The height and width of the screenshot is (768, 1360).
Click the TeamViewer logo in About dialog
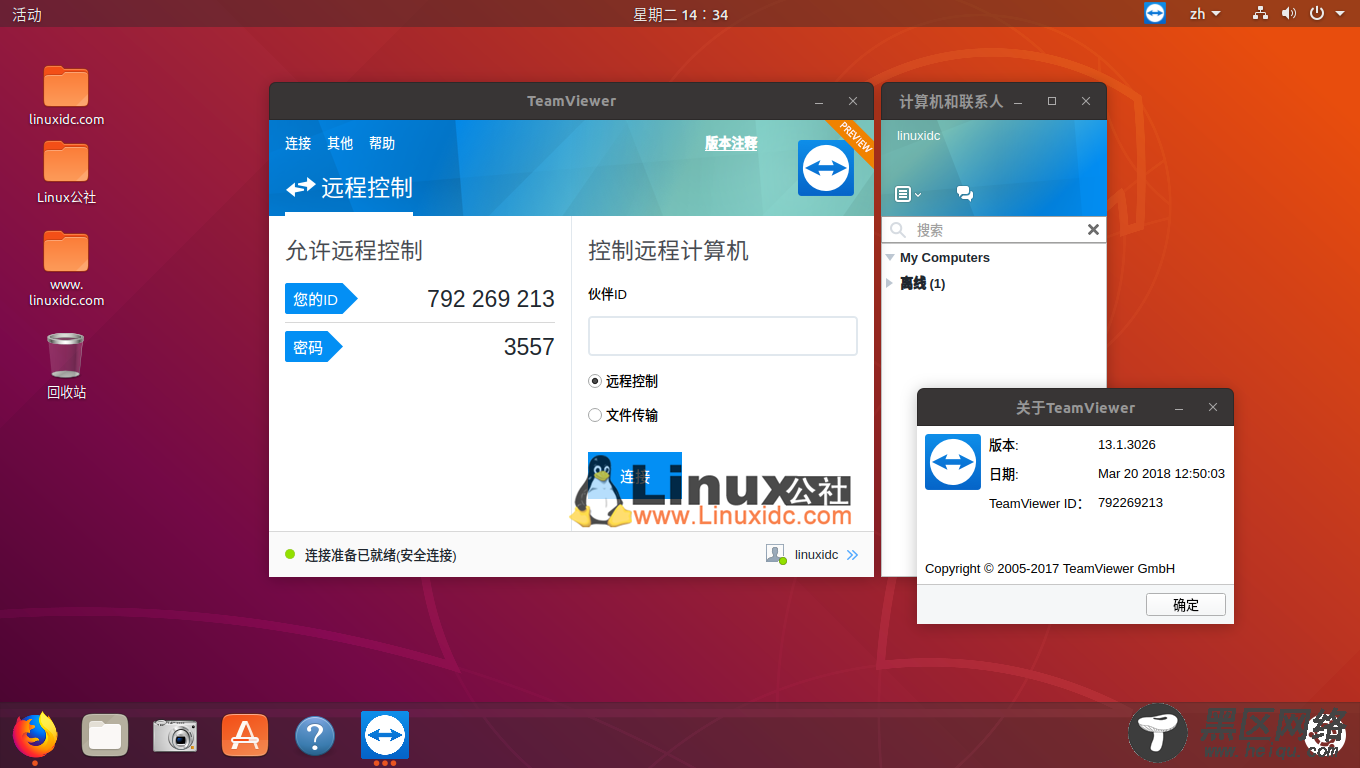(953, 462)
